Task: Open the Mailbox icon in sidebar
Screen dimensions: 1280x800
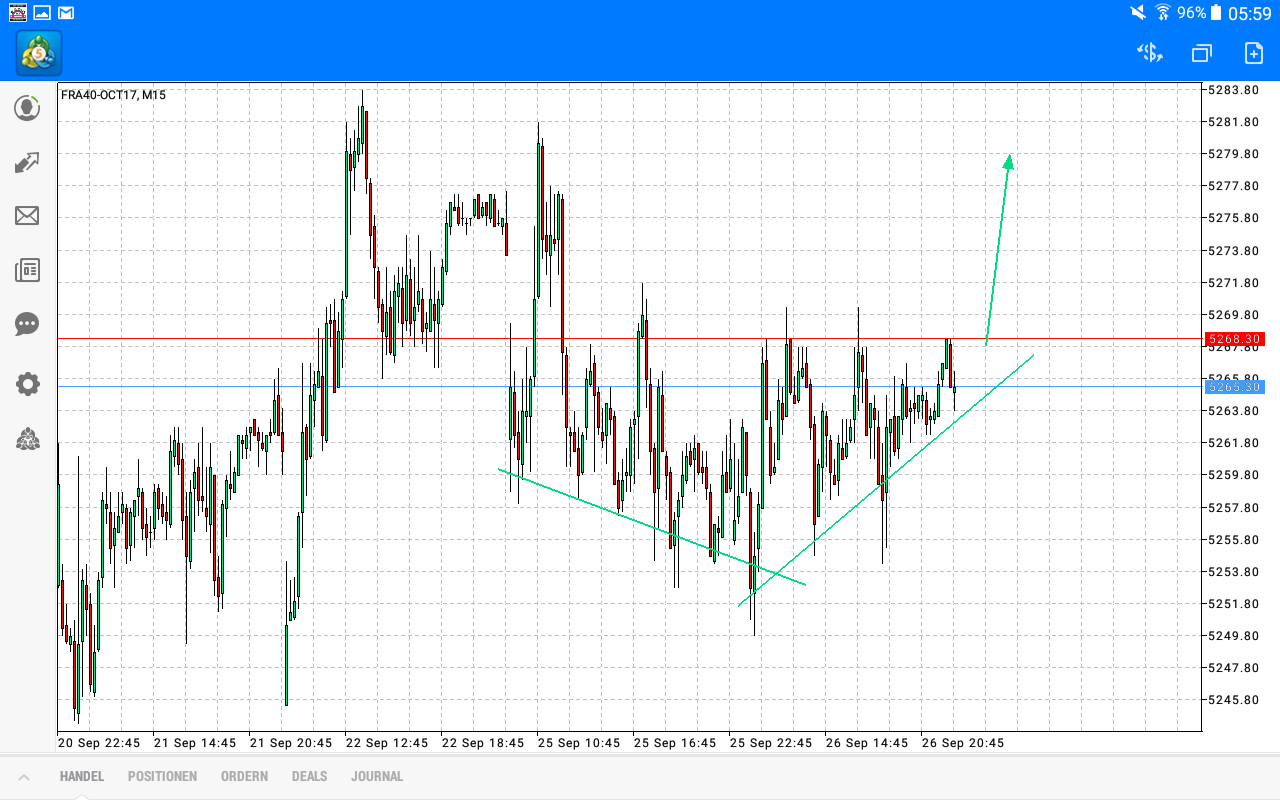Action: (x=27, y=216)
